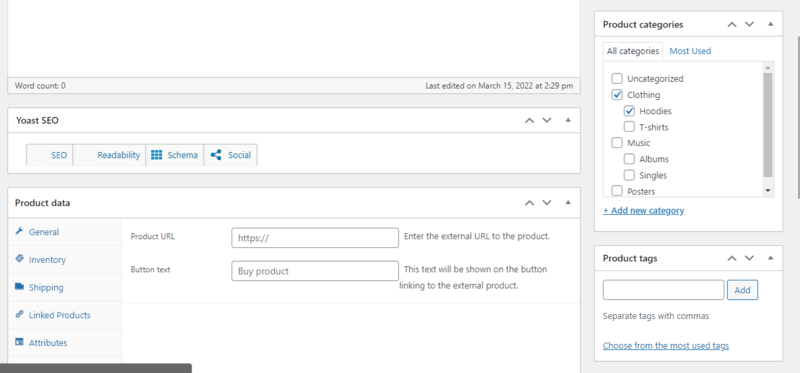
Task: Uncheck the Hoodies subcategory
Action: (x=629, y=111)
